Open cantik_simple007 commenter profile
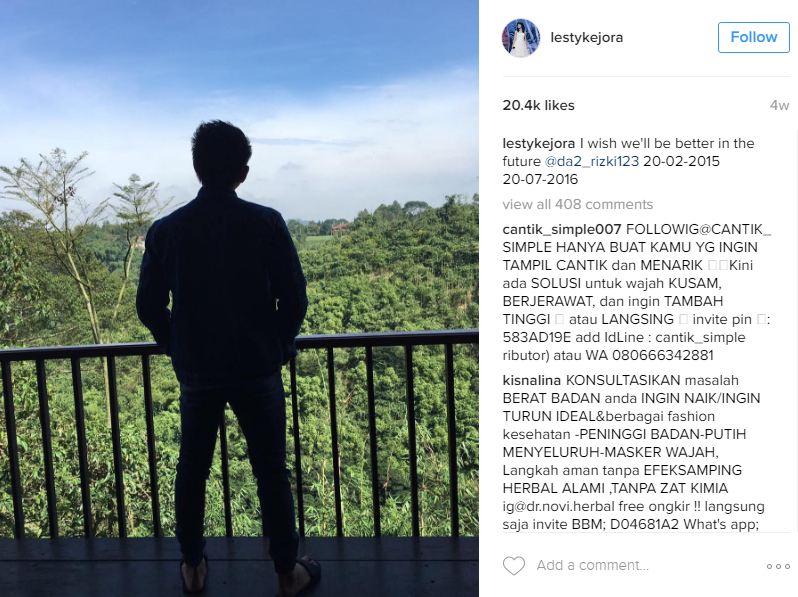The image size is (798, 597). 562,230
